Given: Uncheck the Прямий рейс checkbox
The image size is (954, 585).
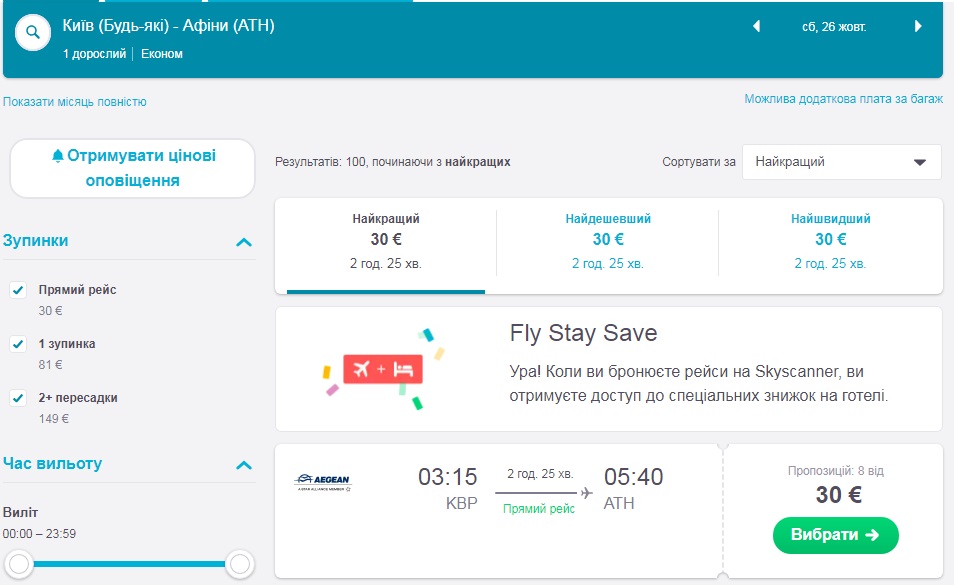Looking at the screenshot, I should (x=18, y=290).
